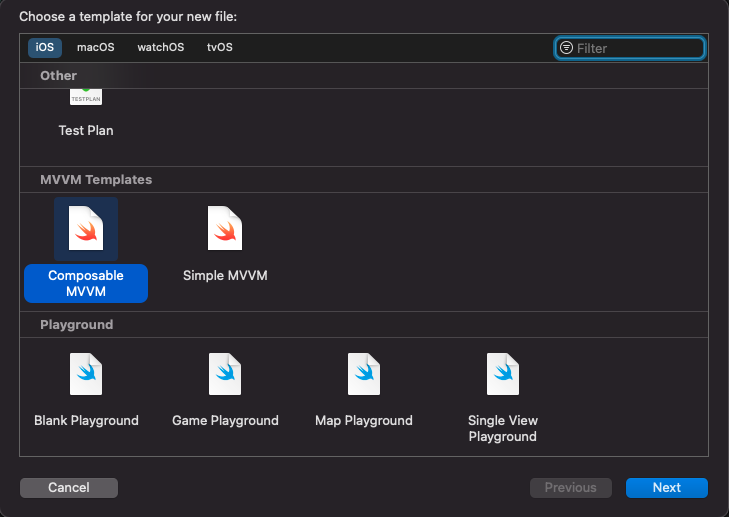Click the filter icon in the search field
This screenshot has height=517, width=729.
pyautogui.click(x=566, y=48)
